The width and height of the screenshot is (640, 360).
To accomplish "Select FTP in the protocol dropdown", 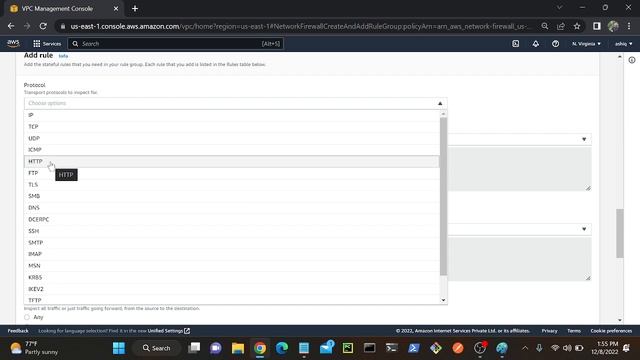I will tap(232, 173).
